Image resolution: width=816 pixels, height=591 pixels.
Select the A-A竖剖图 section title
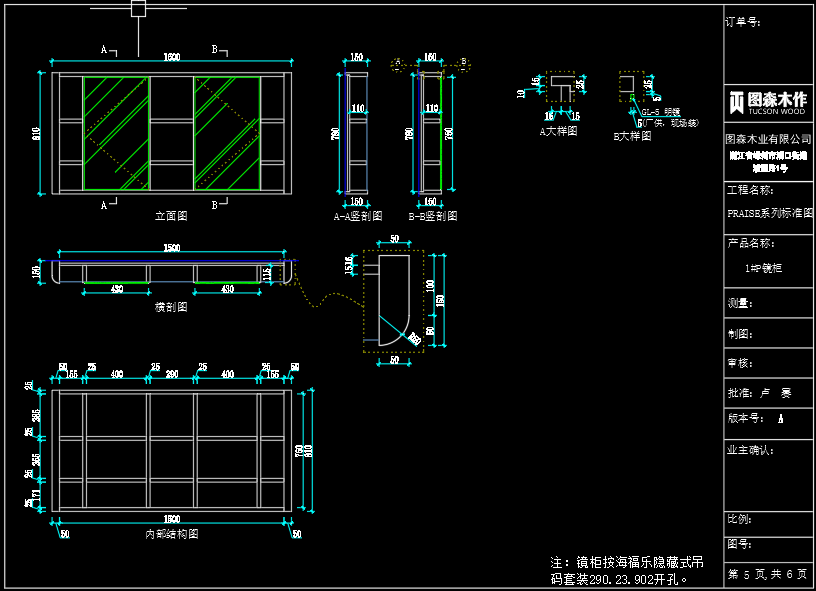point(358,216)
